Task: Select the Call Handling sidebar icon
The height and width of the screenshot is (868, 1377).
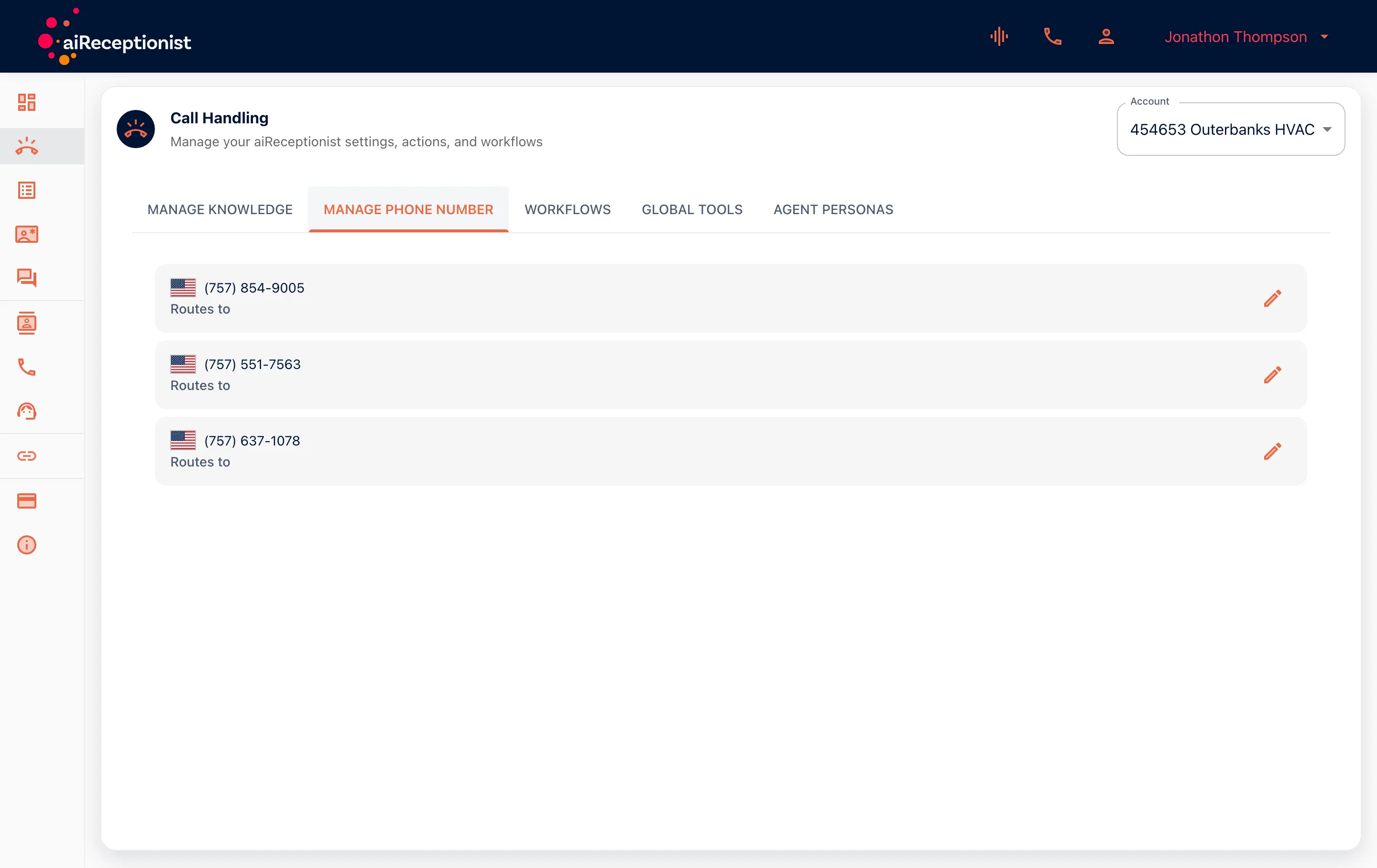Action: pyautogui.click(x=26, y=146)
